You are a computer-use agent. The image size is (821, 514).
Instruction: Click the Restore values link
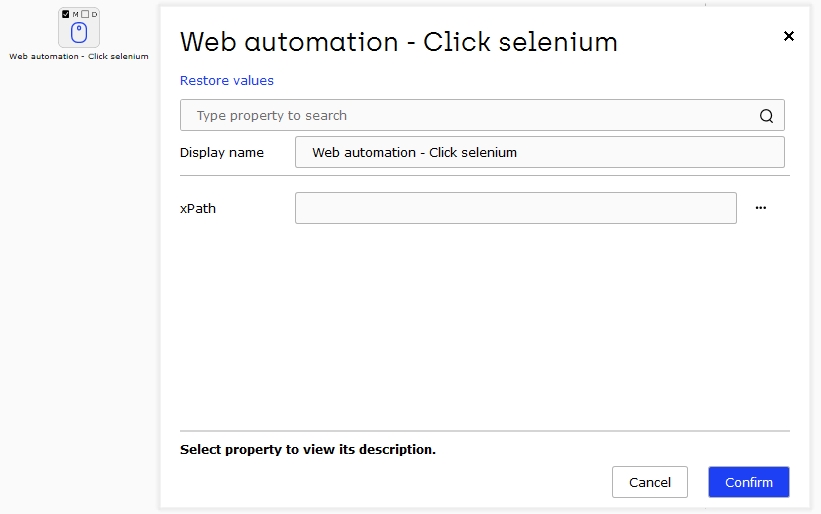pyautogui.click(x=227, y=81)
